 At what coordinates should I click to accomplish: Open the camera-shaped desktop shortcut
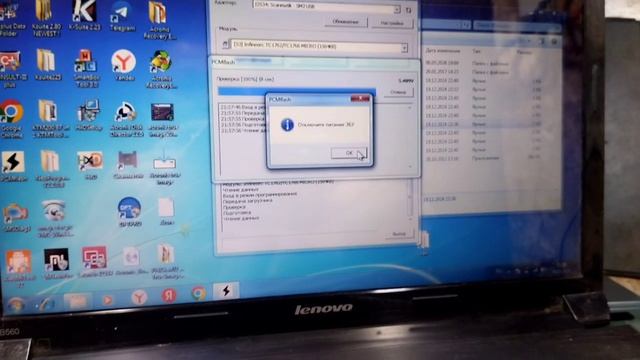coord(16,218)
